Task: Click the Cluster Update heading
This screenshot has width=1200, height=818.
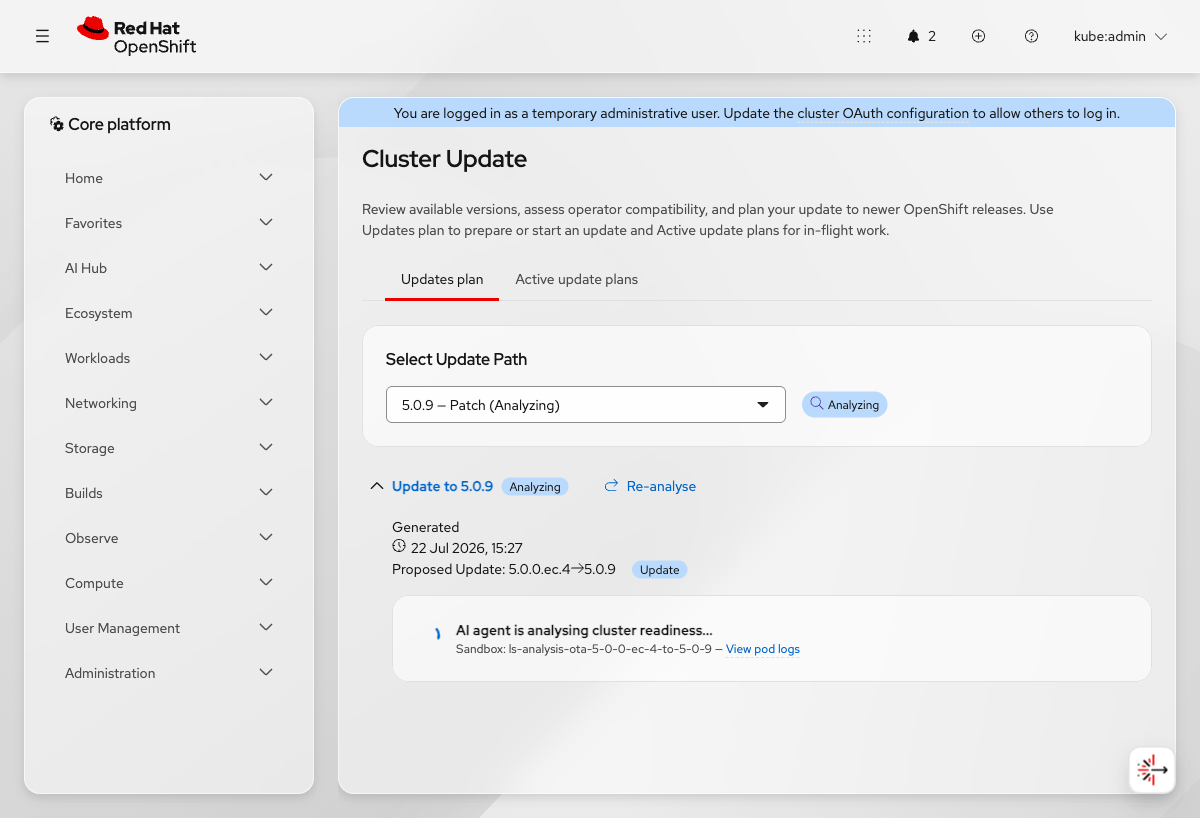Action: click(444, 159)
